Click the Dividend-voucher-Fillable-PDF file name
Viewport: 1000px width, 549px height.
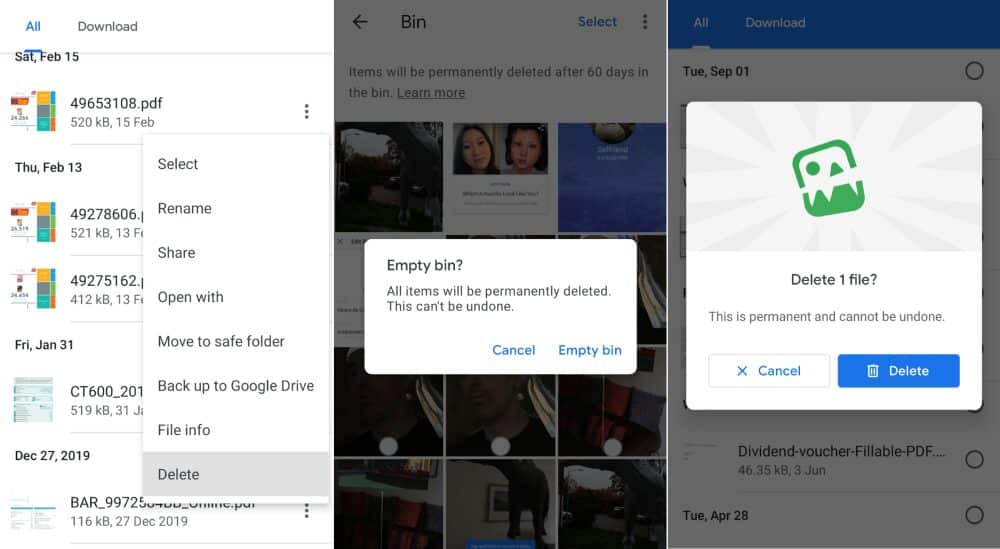point(842,451)
